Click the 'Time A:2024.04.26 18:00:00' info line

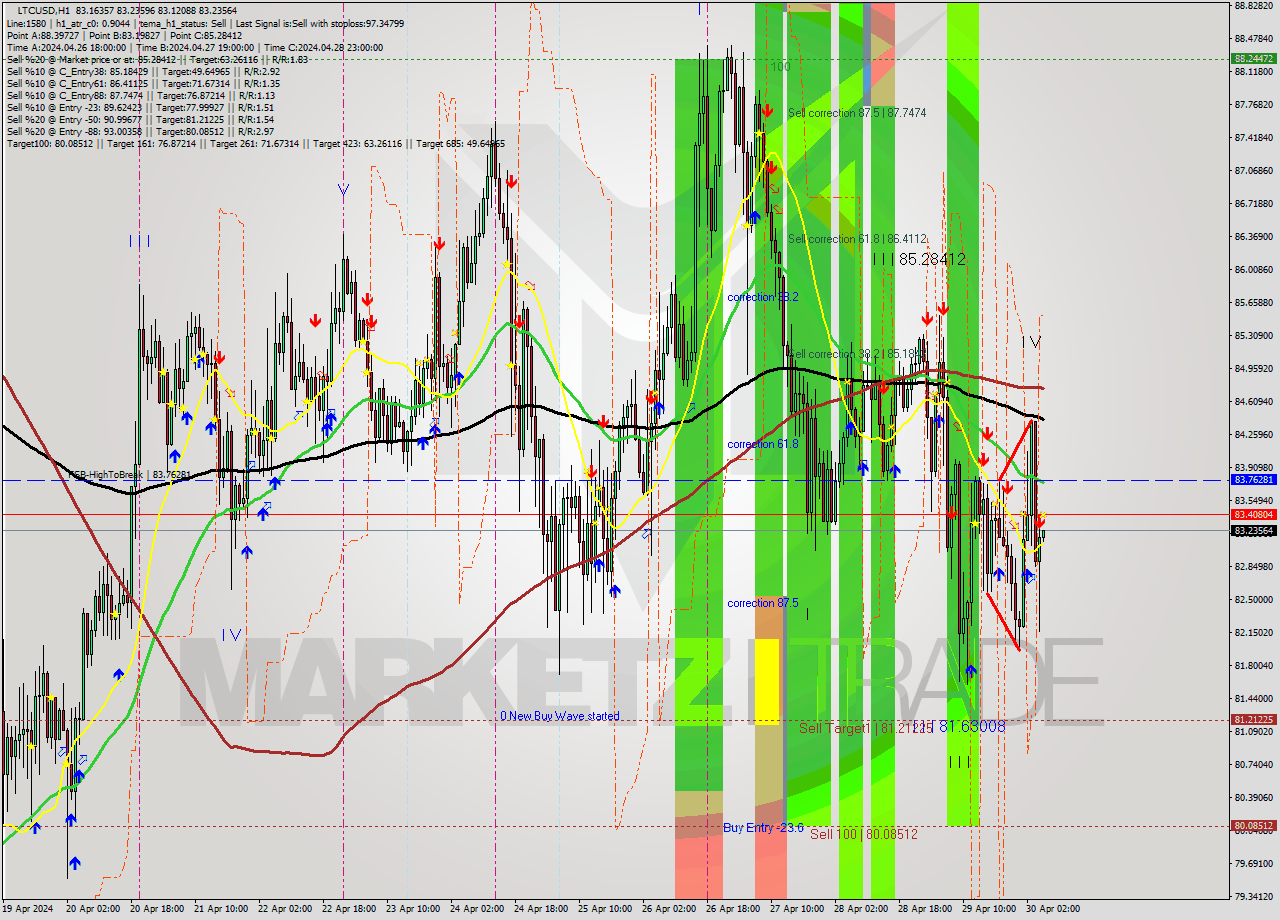click(195, 47)
